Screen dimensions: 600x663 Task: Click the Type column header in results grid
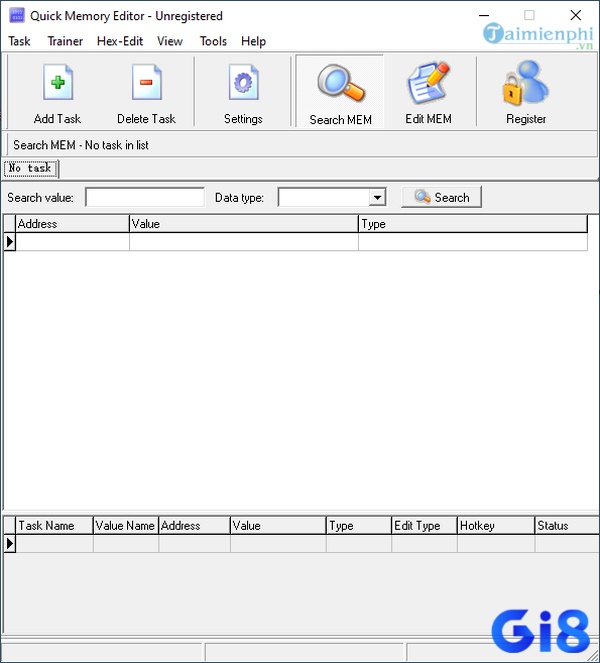[473, 224]
